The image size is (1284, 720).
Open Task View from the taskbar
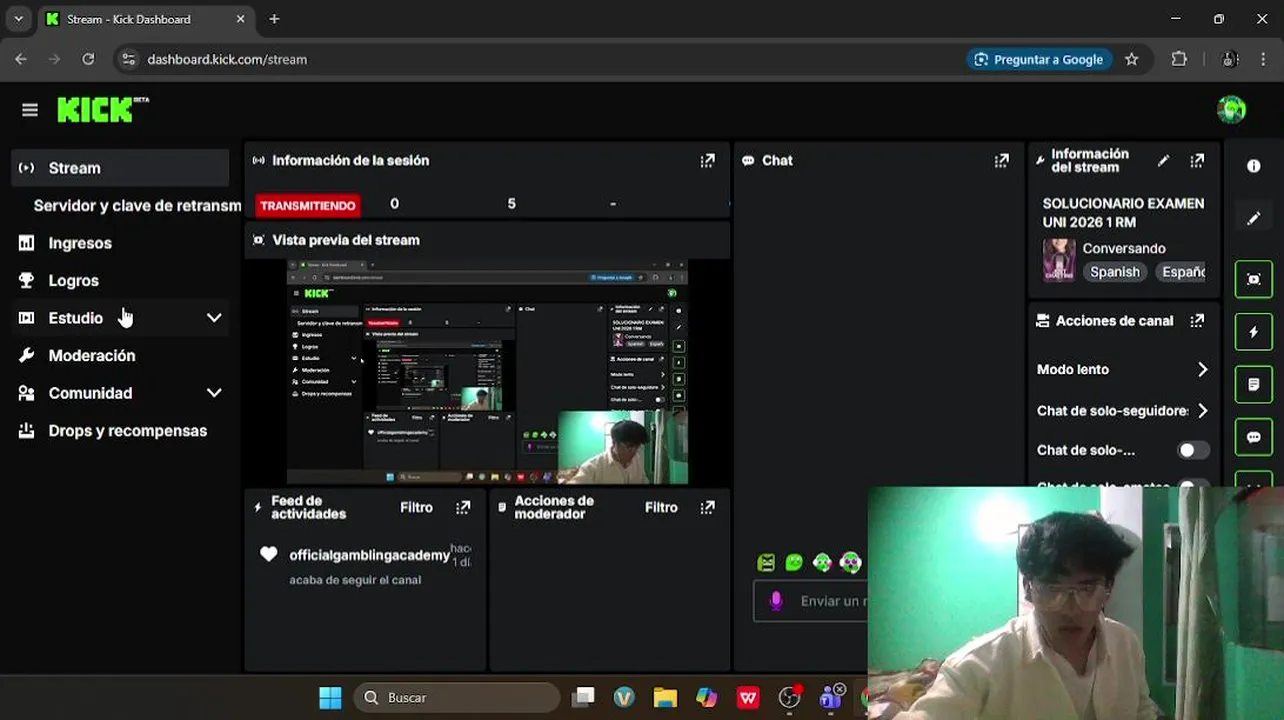click(x=584, y=698)
